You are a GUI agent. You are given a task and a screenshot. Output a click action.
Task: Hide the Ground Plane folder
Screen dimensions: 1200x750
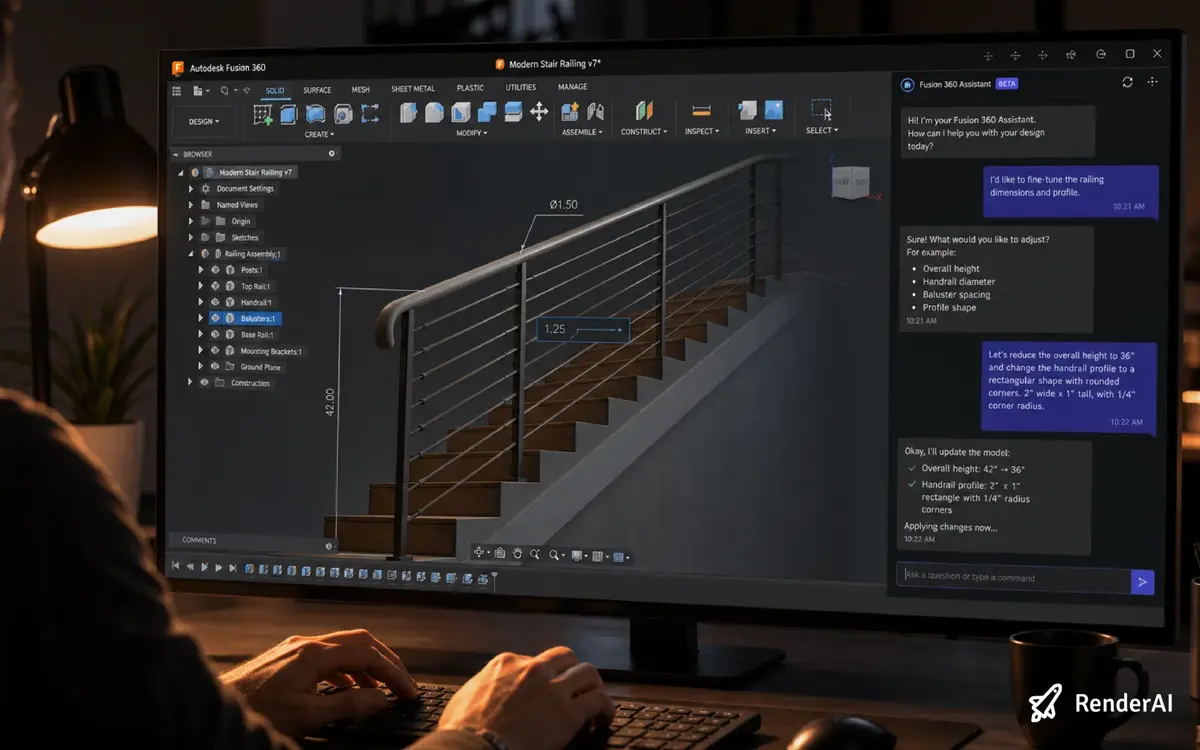[214, 367]
